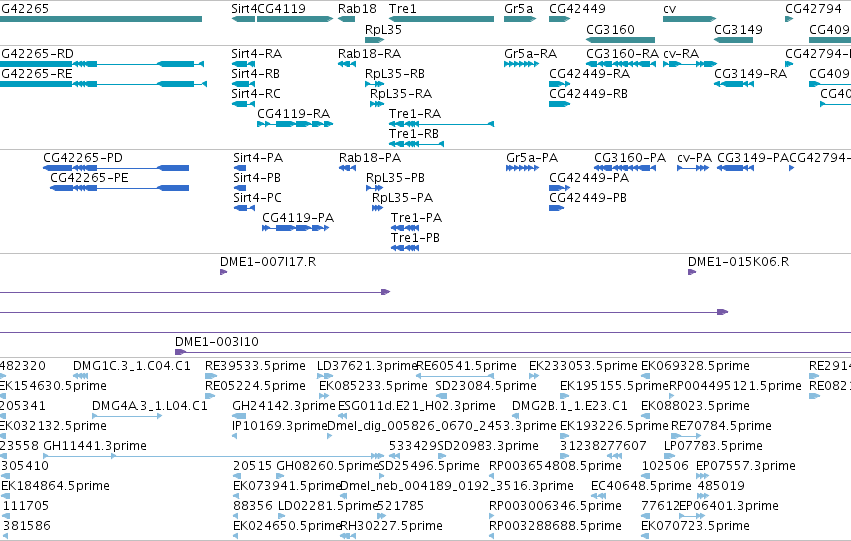The image size is (851, 541).
Task: Select protein RpL35-PB
Action: [374, 188]
